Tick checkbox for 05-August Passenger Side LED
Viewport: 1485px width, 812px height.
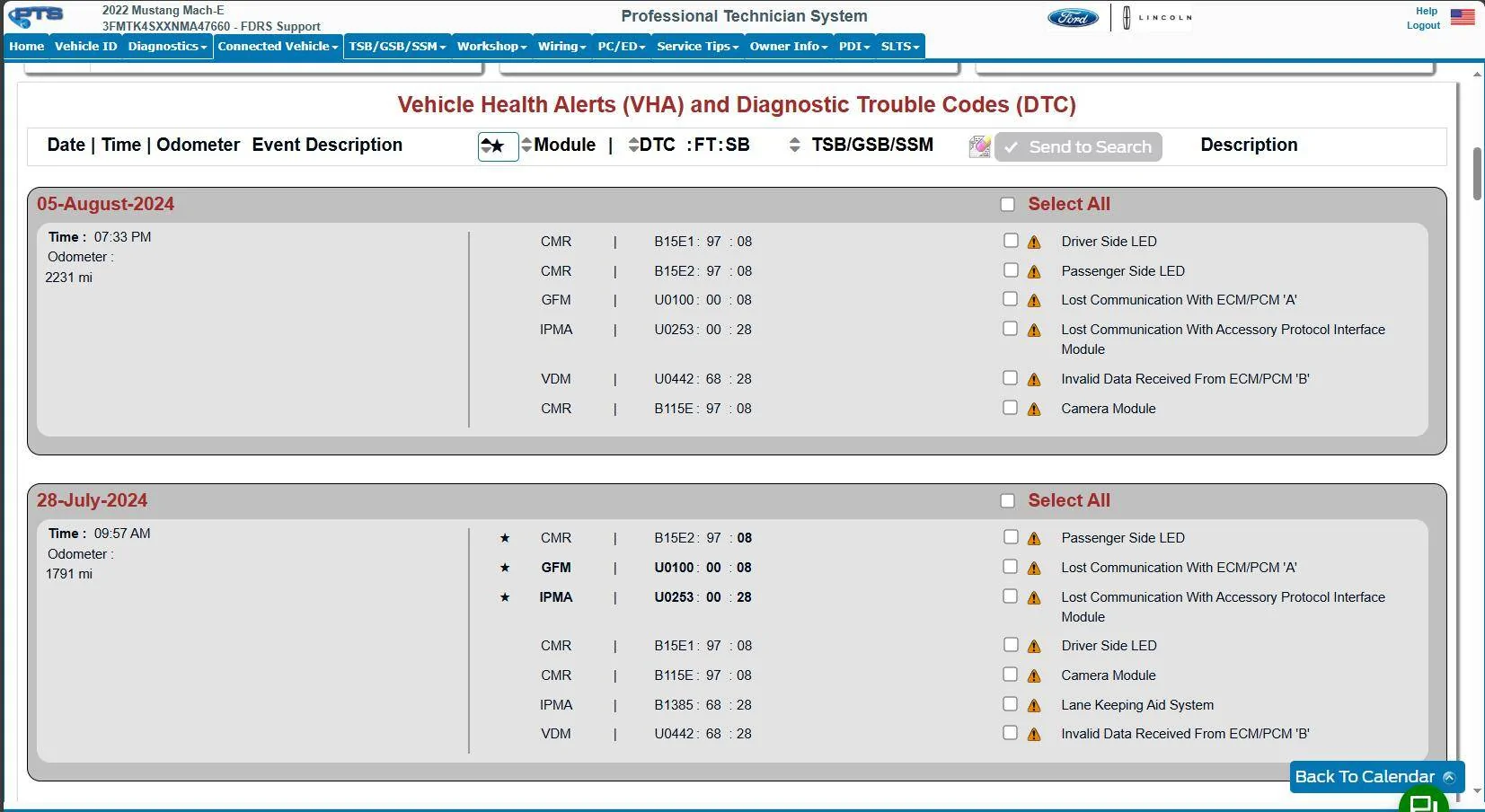click(x=1011, y=270)
